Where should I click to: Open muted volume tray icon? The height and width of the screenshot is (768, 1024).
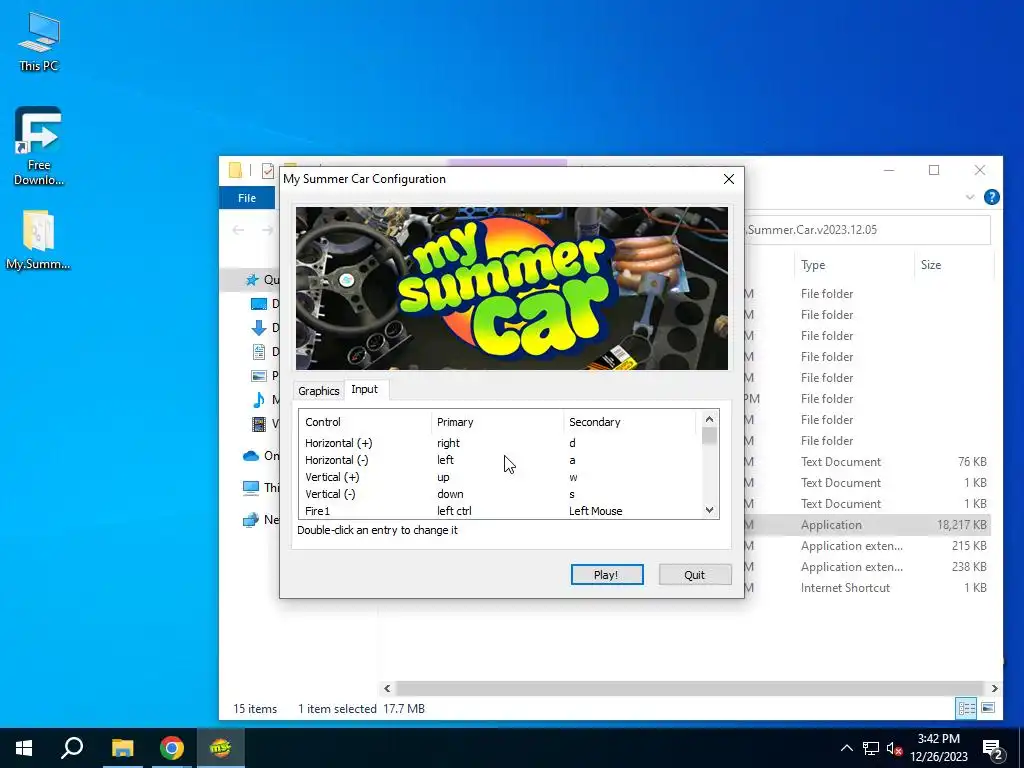[894, 748]
